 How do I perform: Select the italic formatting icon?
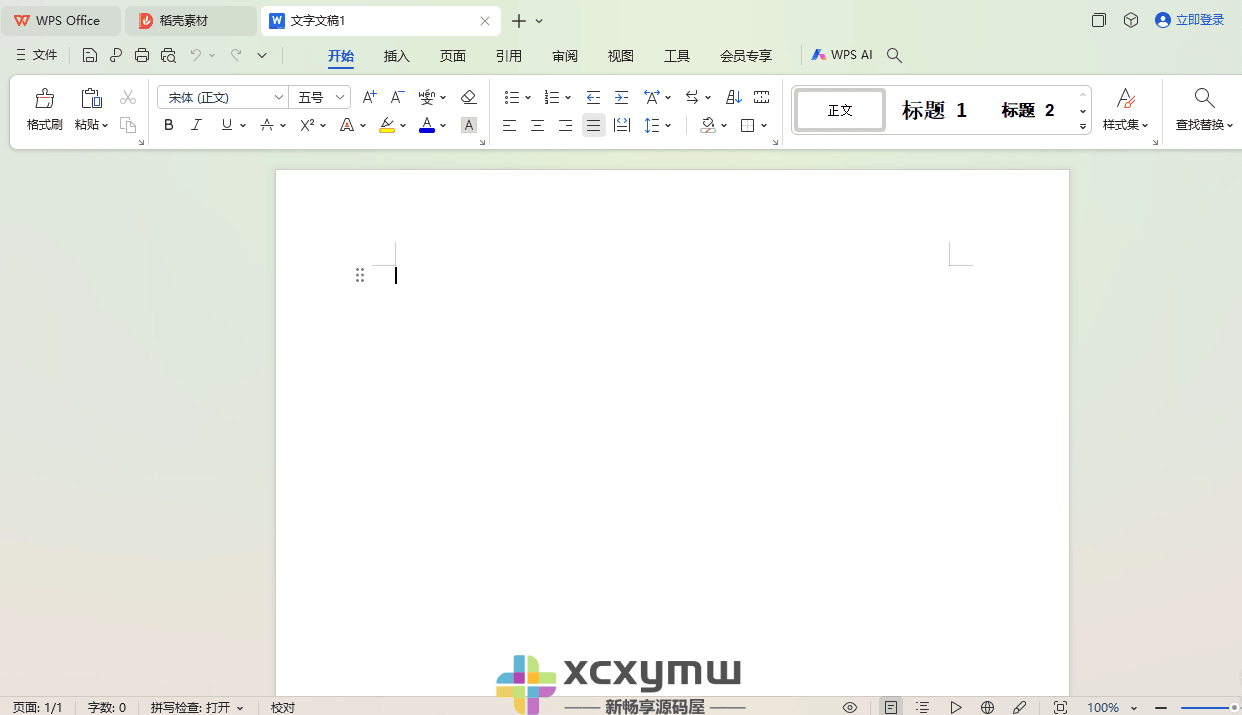pos(196,125)
